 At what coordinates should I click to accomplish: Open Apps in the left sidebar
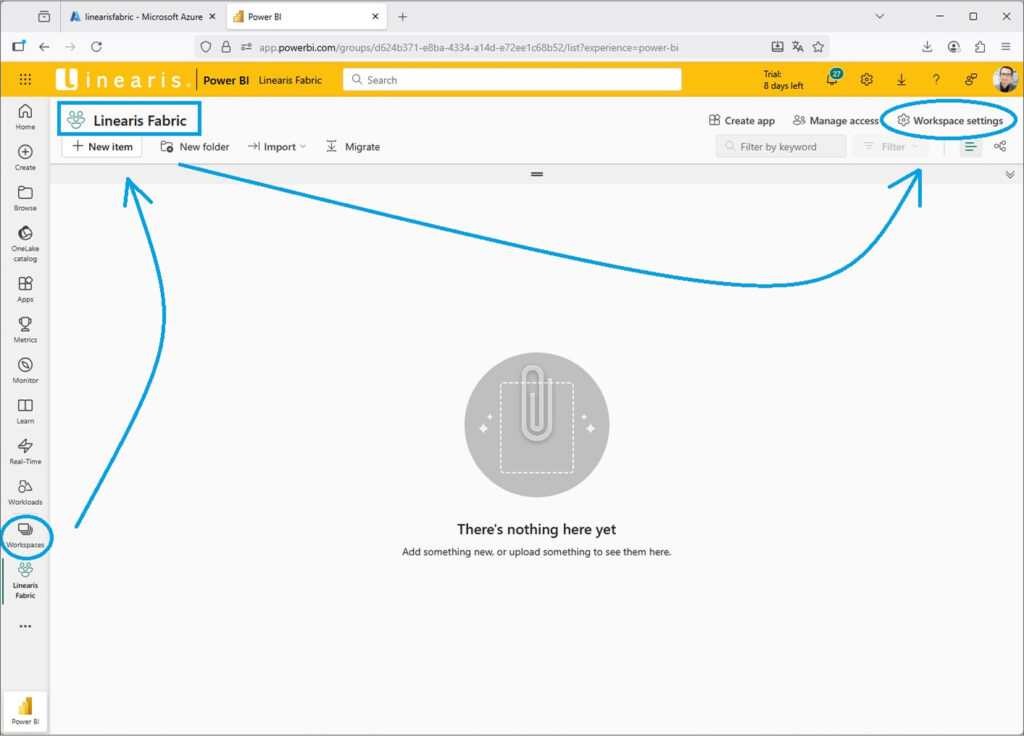point(25,289)
